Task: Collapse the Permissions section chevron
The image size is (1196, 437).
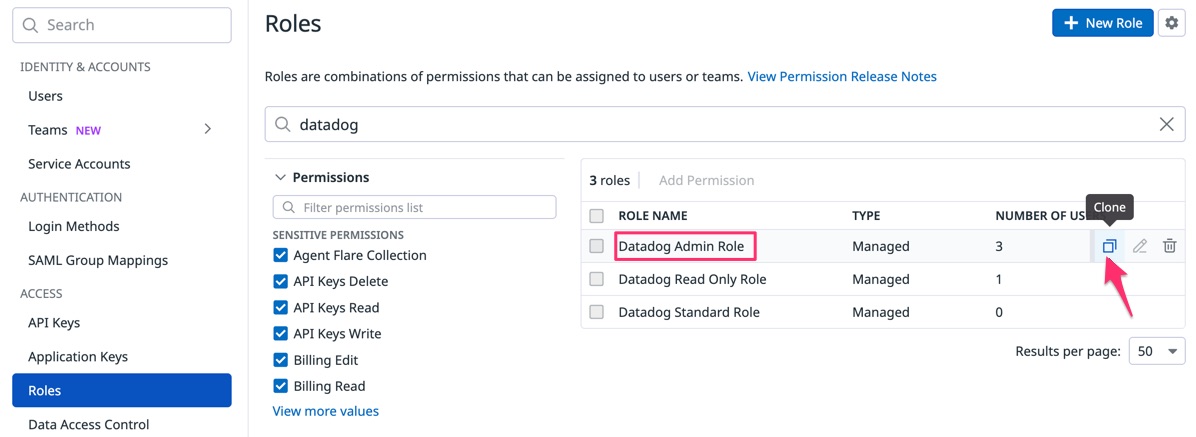Action: [280, 177]
